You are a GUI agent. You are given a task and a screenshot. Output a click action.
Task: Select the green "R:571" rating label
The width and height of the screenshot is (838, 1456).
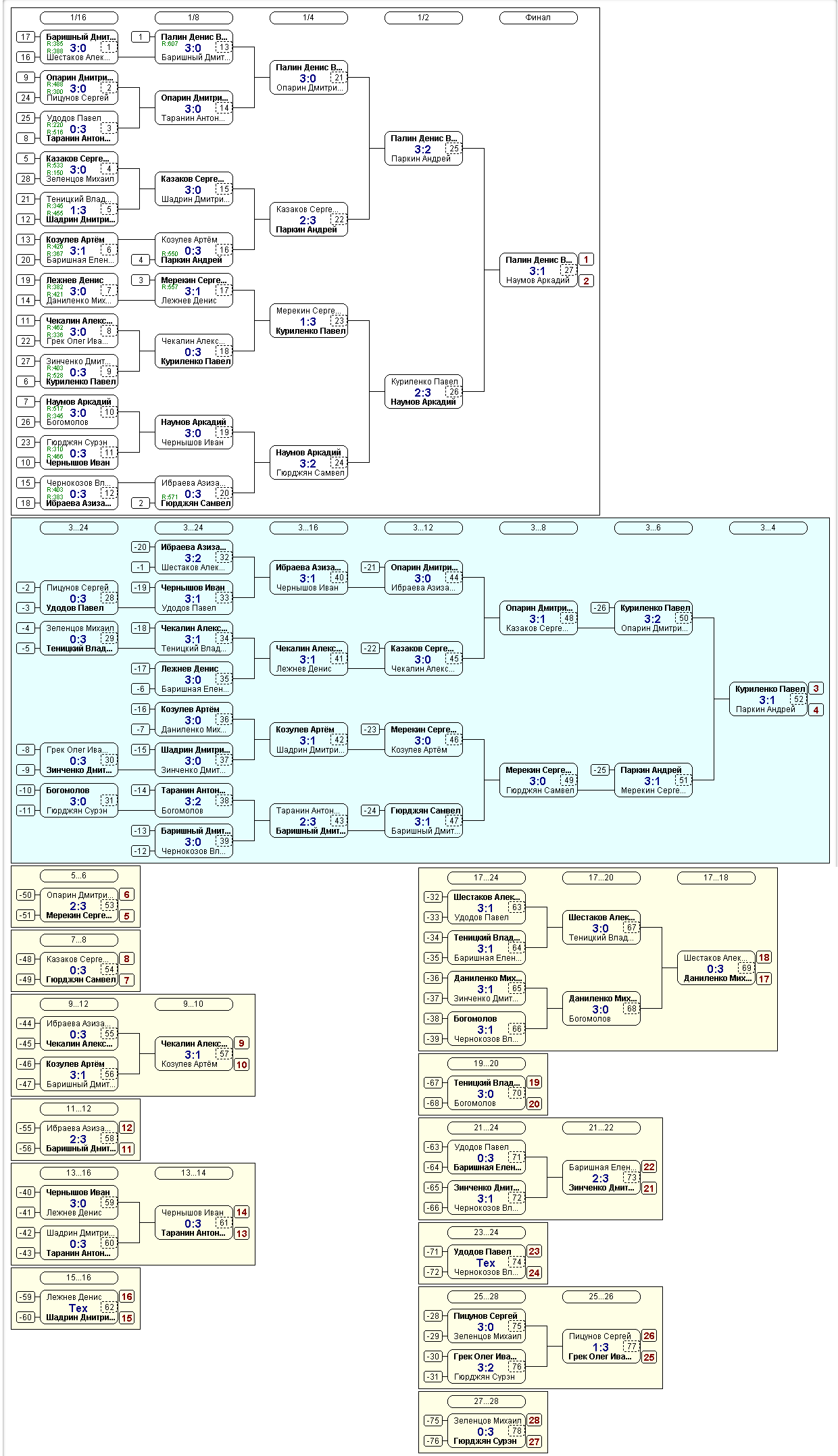tap(170, 497)
